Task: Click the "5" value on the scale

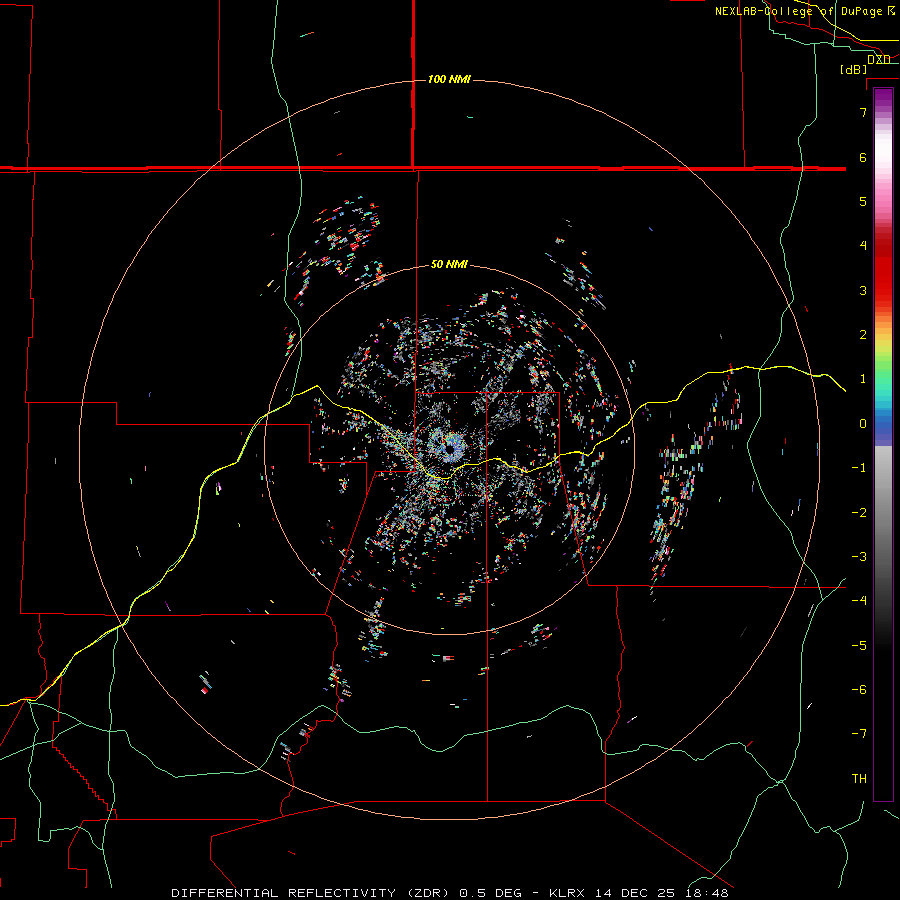Action: click(863, 201)
